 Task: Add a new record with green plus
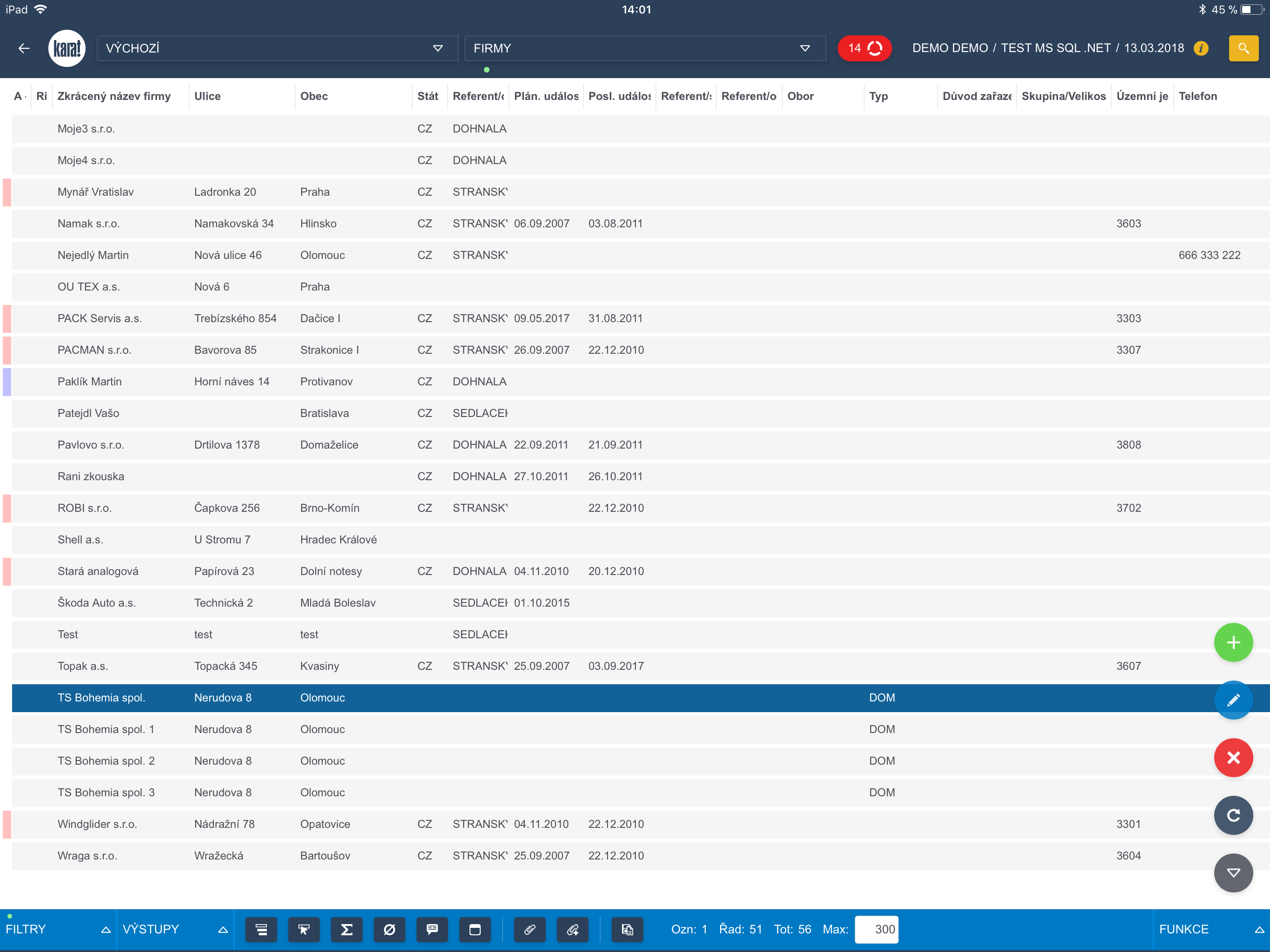coord(1233,642)
